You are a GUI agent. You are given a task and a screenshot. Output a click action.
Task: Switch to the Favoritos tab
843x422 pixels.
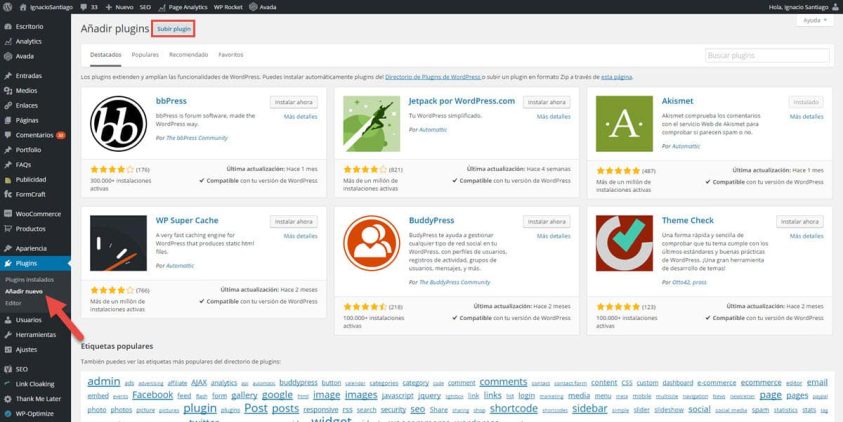pos(231,55)
